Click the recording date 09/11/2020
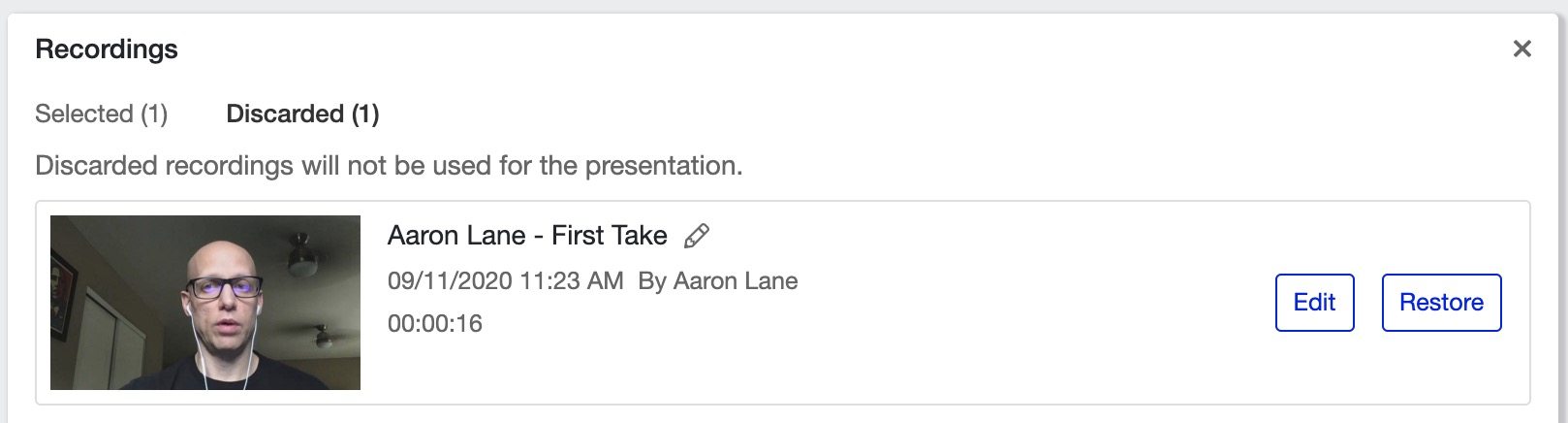This screenshot has height=423, width=1568. [450, 281]
